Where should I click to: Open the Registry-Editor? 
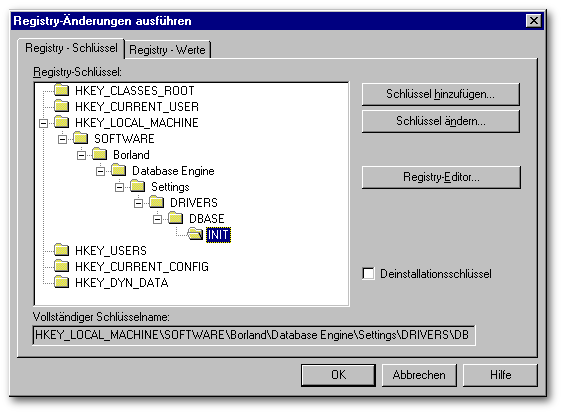click(441, 177)
